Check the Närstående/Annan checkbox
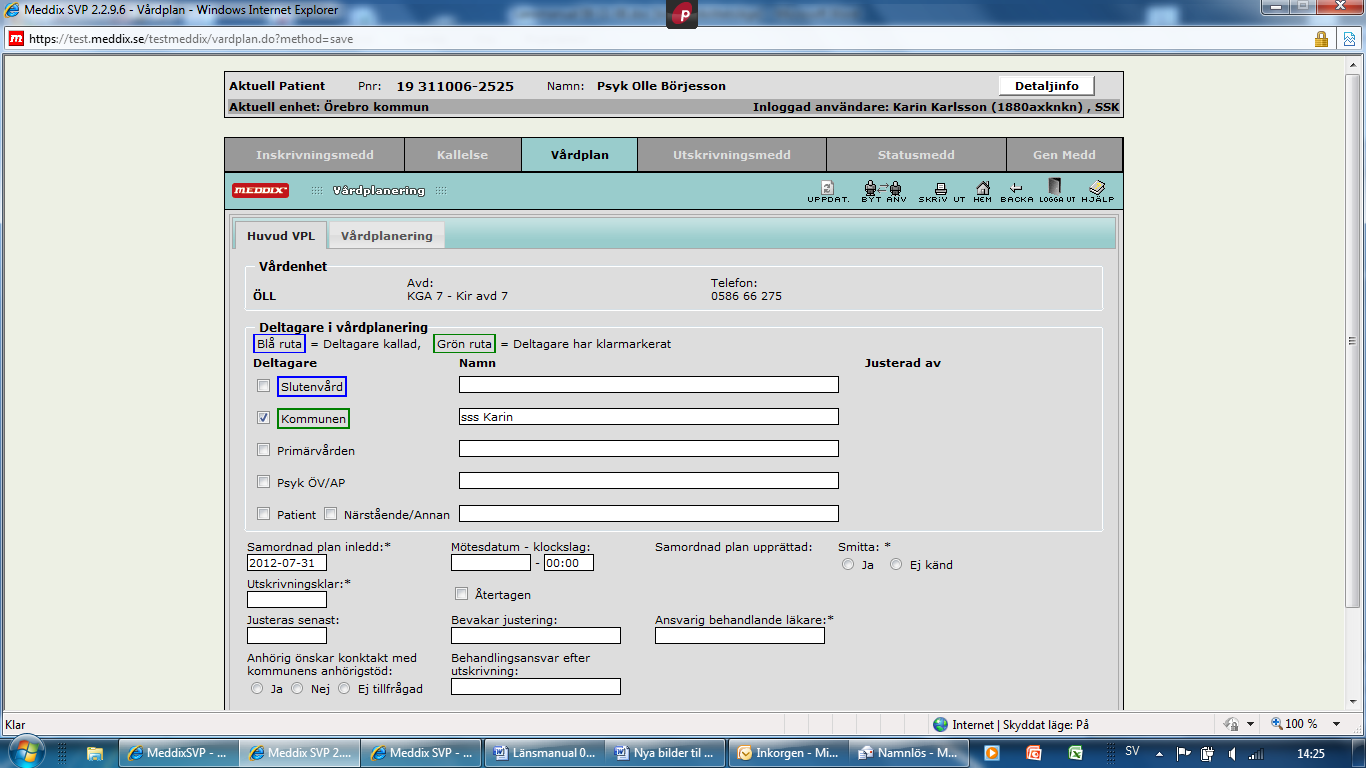1366x768 pixels. pyautogui.click(x=330, y=513)
